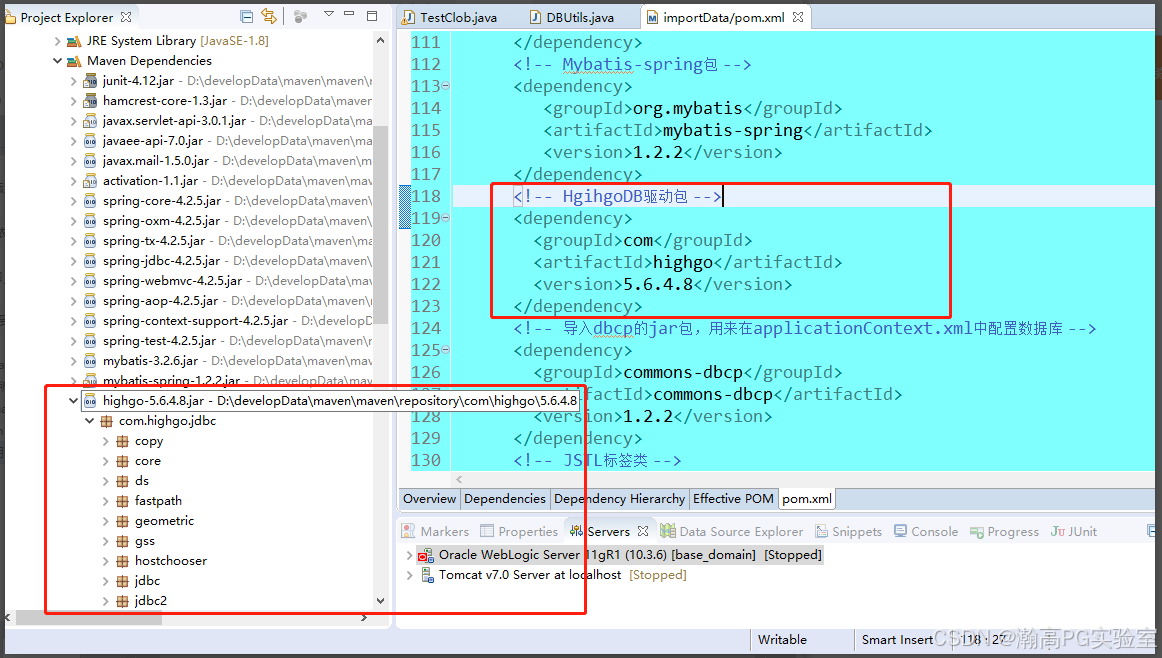The height and width of the screenshot is (658, 1162).
Task: Collapse highgo-5.6.4.8.jar node
Action: pos(73,401)
